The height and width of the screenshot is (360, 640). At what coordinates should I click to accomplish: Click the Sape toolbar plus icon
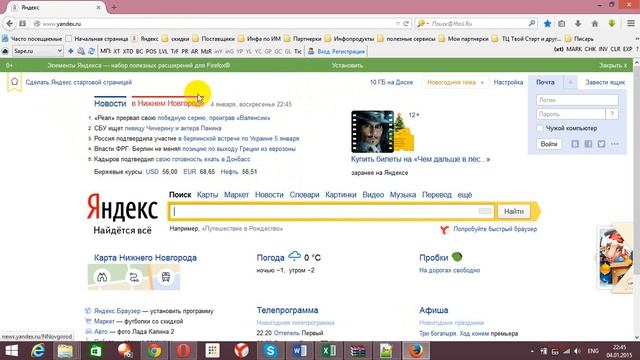(x=71, y=51)
